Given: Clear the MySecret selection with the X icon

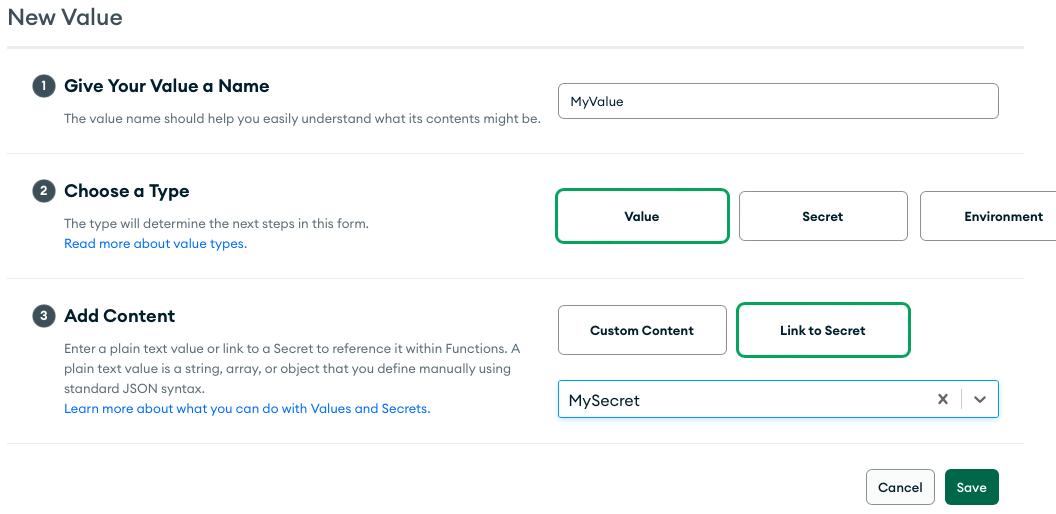Looking at the screenshot, I should (x=943, y=399).
